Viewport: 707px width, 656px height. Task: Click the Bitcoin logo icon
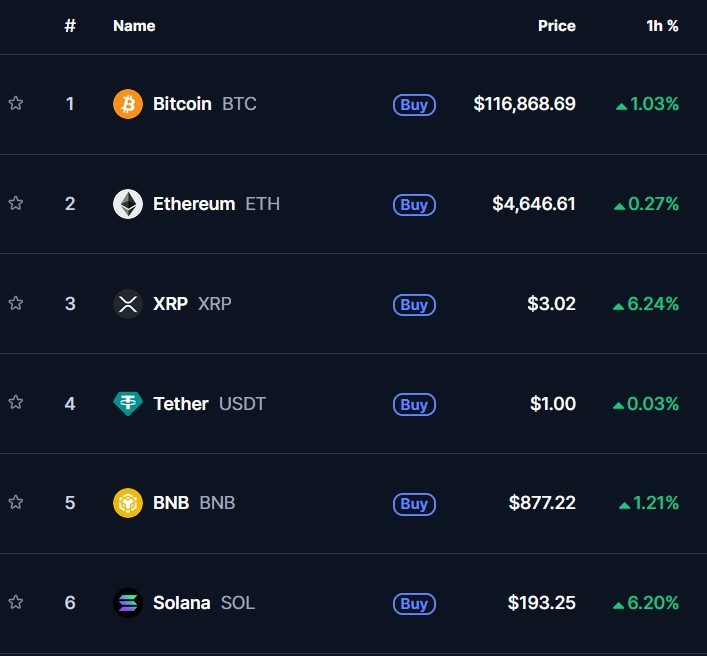(x=128, y=104)
